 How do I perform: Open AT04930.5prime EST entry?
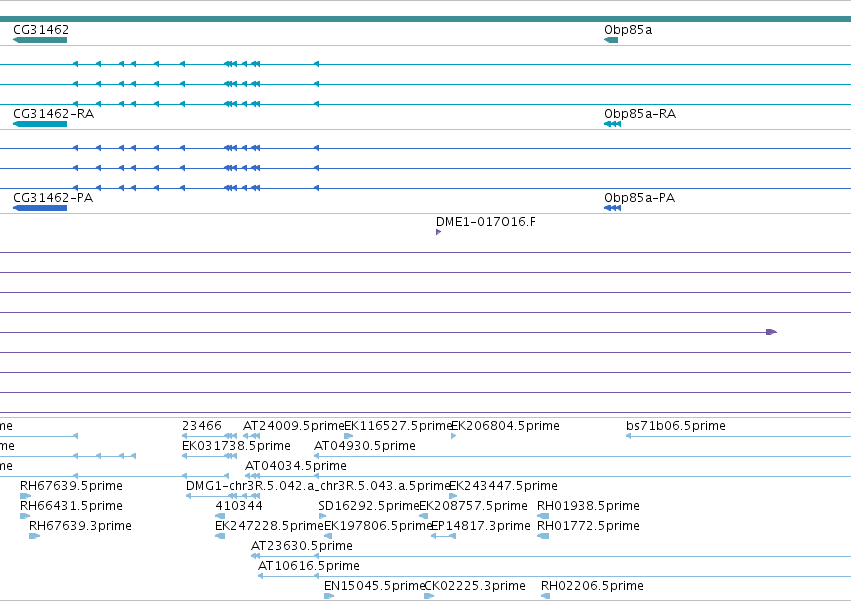click(365, 446)
